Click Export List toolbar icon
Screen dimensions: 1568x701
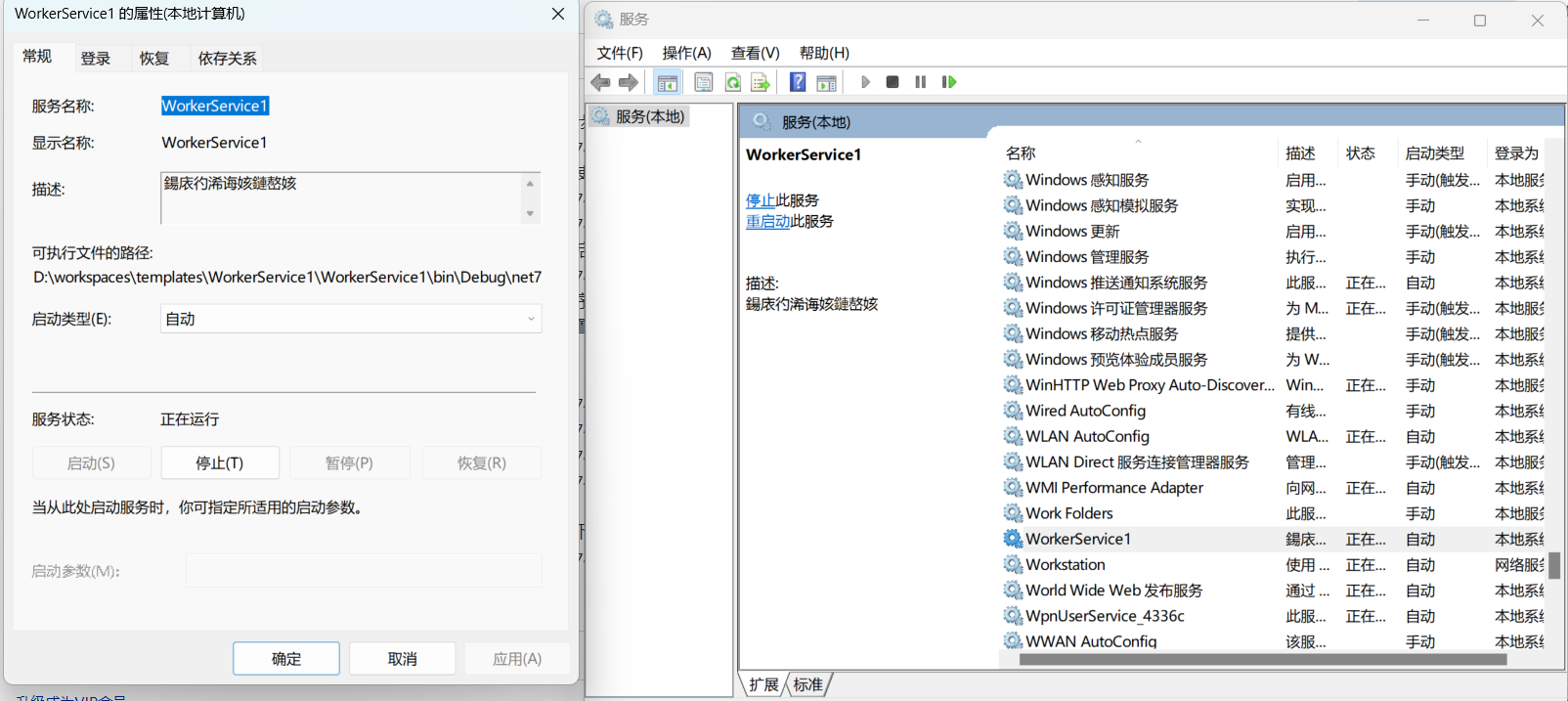click(760, 82)
